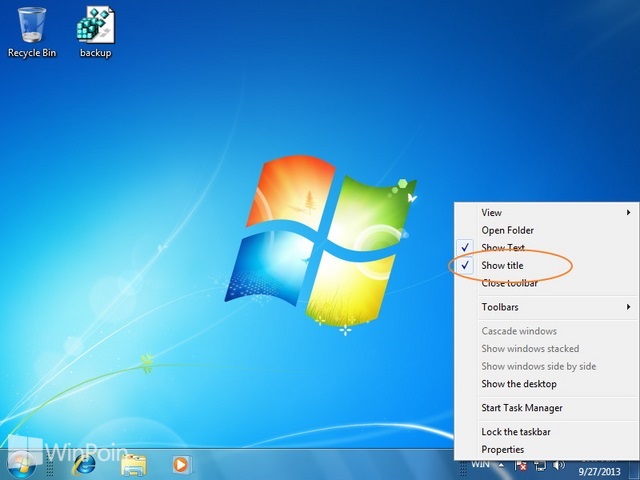Open taskbar Properties
Screen dimensions: 640x480
point(547,449)
